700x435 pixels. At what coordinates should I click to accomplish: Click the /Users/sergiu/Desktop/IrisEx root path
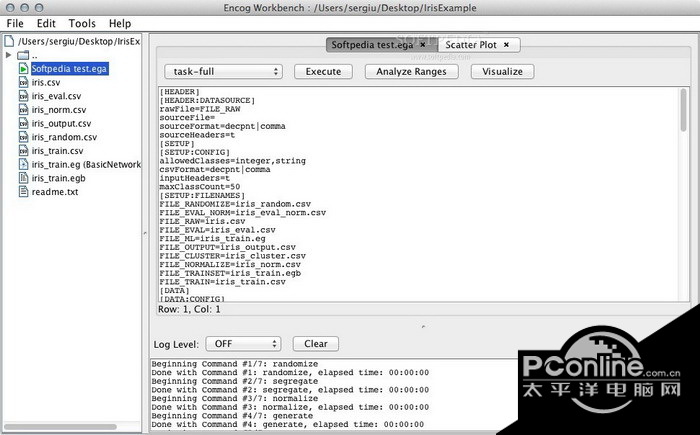tap(79, 42)
